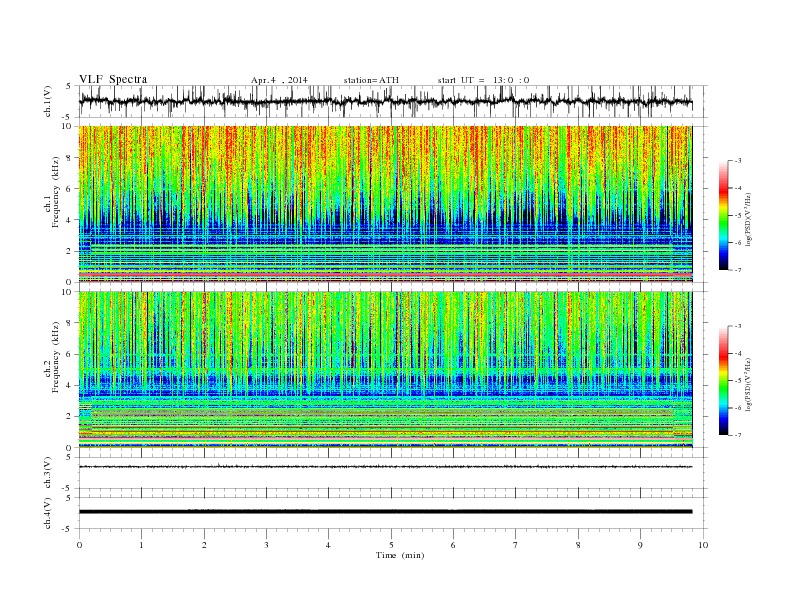Click the ch.3 voltage waveform trace
Viewport: 792px width, 612px height.
pos(385,467)
